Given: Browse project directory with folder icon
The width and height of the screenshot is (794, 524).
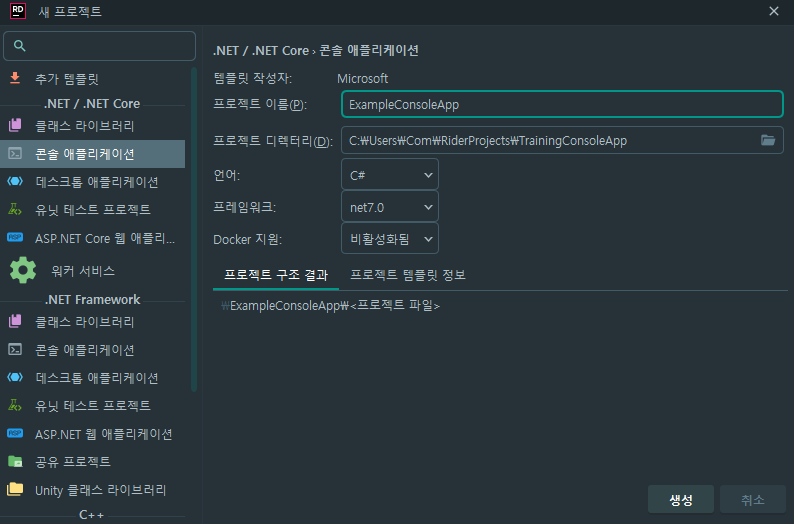Looking at the screenshot, I should click(768, 140).
